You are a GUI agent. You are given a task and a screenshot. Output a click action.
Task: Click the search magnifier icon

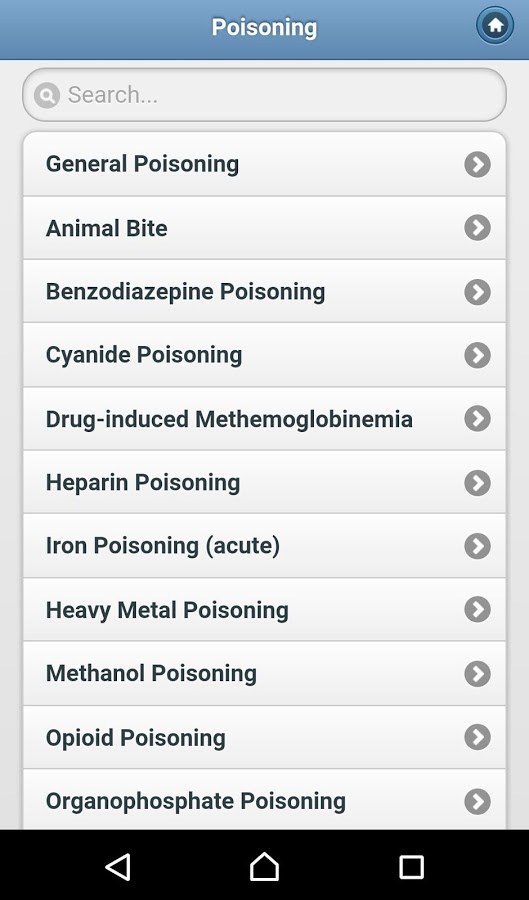click(x=47, y=95)
